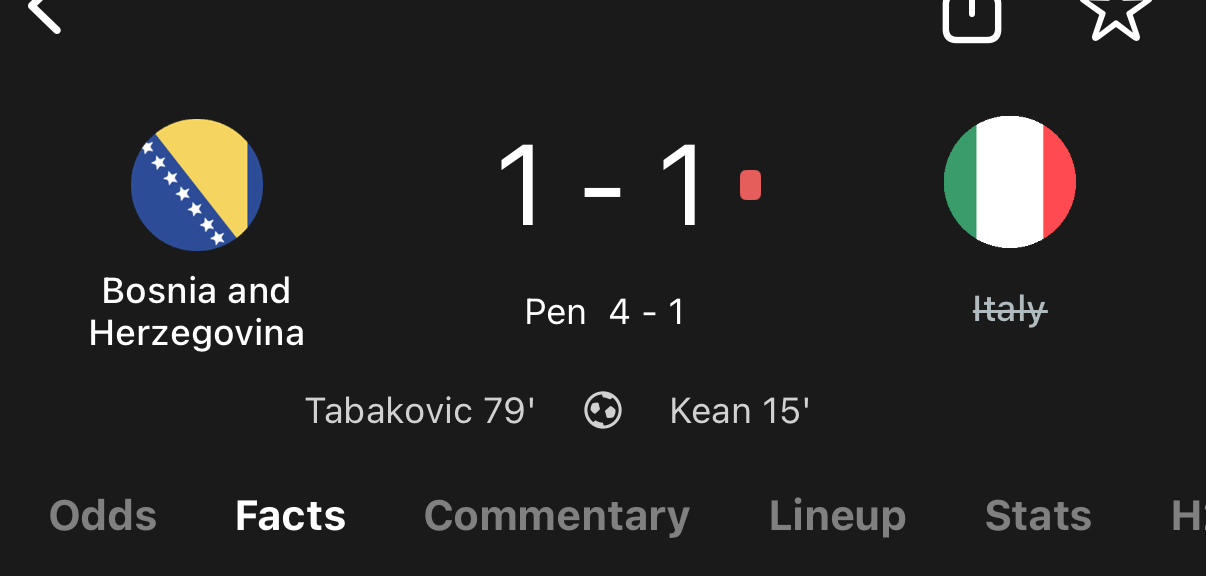1206x576 pixels.
Task: Tap Bosnia's home score digit
Action: [523, 187]
